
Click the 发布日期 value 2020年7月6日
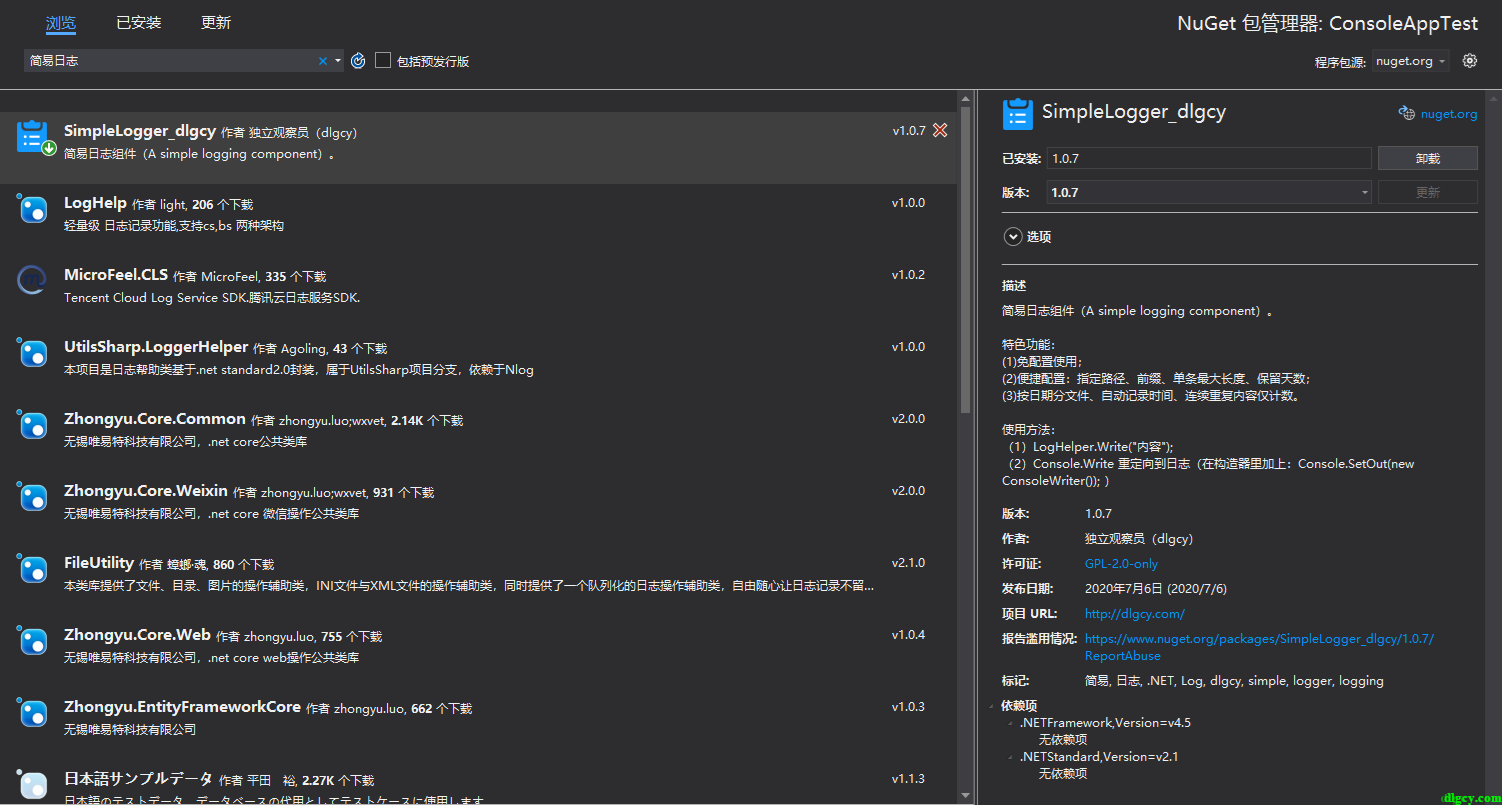[x=1155, y=589]
